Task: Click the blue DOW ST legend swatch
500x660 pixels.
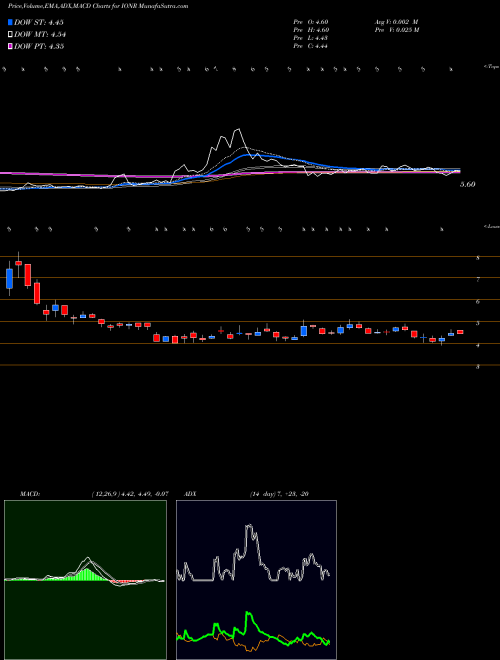Action: (10, 23)
